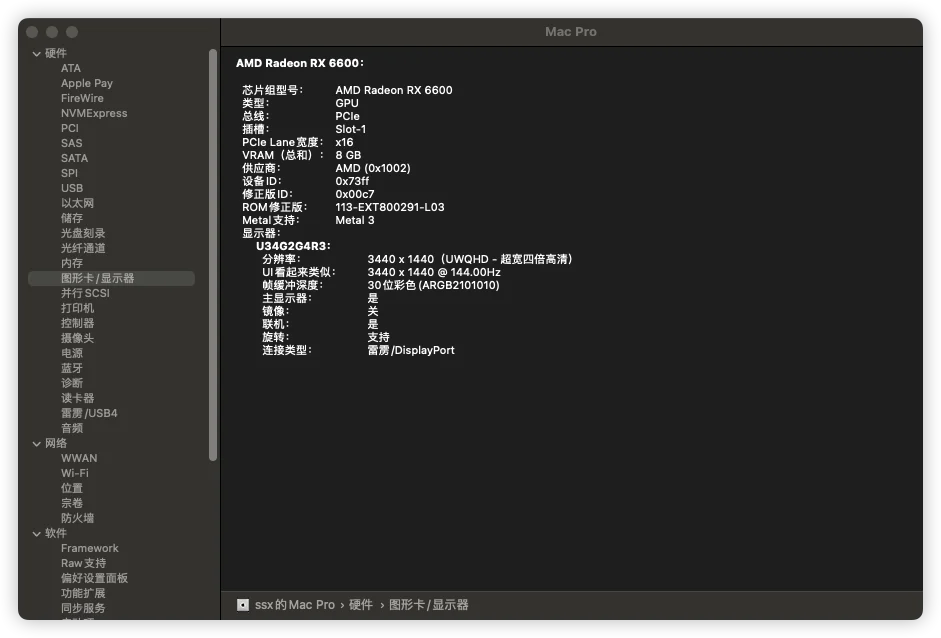Minimize the Mac Pro window

(52, 32)
